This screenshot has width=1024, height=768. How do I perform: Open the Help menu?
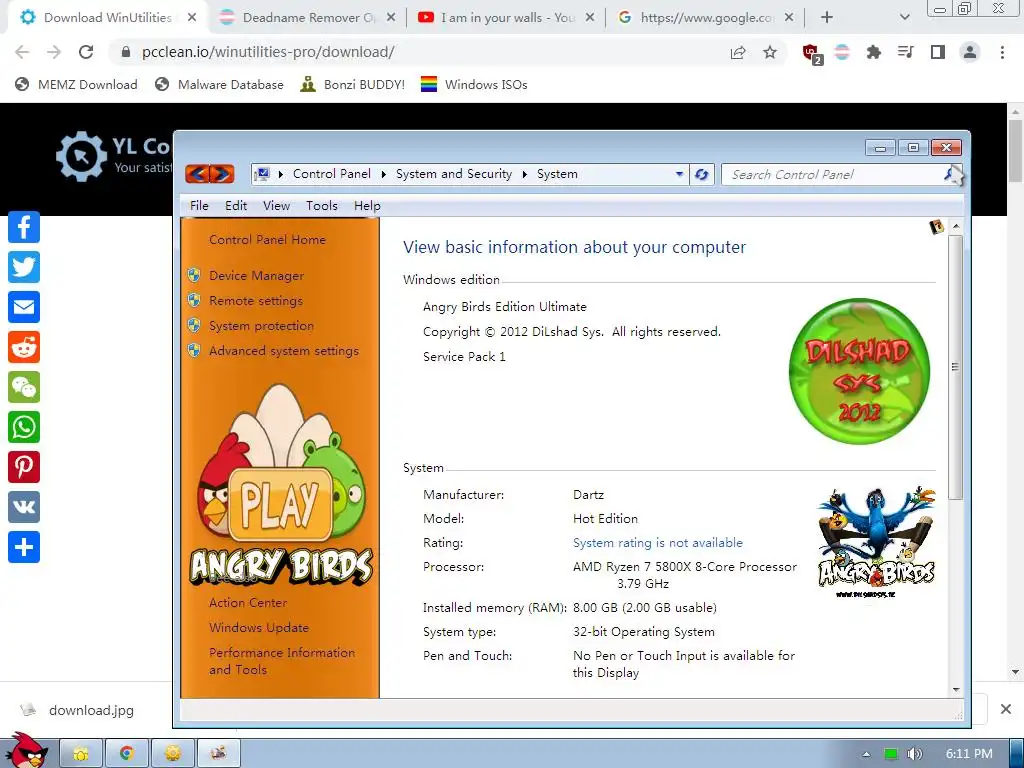pos(367,206)
